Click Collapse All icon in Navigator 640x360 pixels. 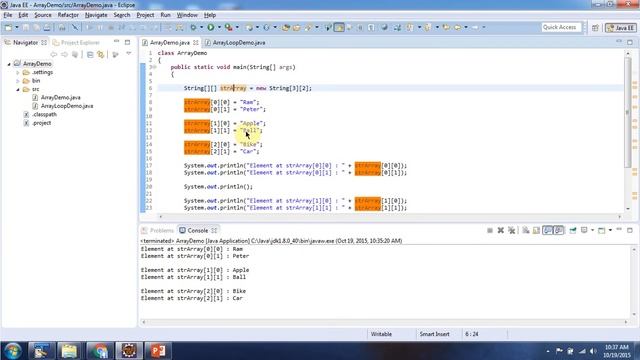[x=90, y=54]
